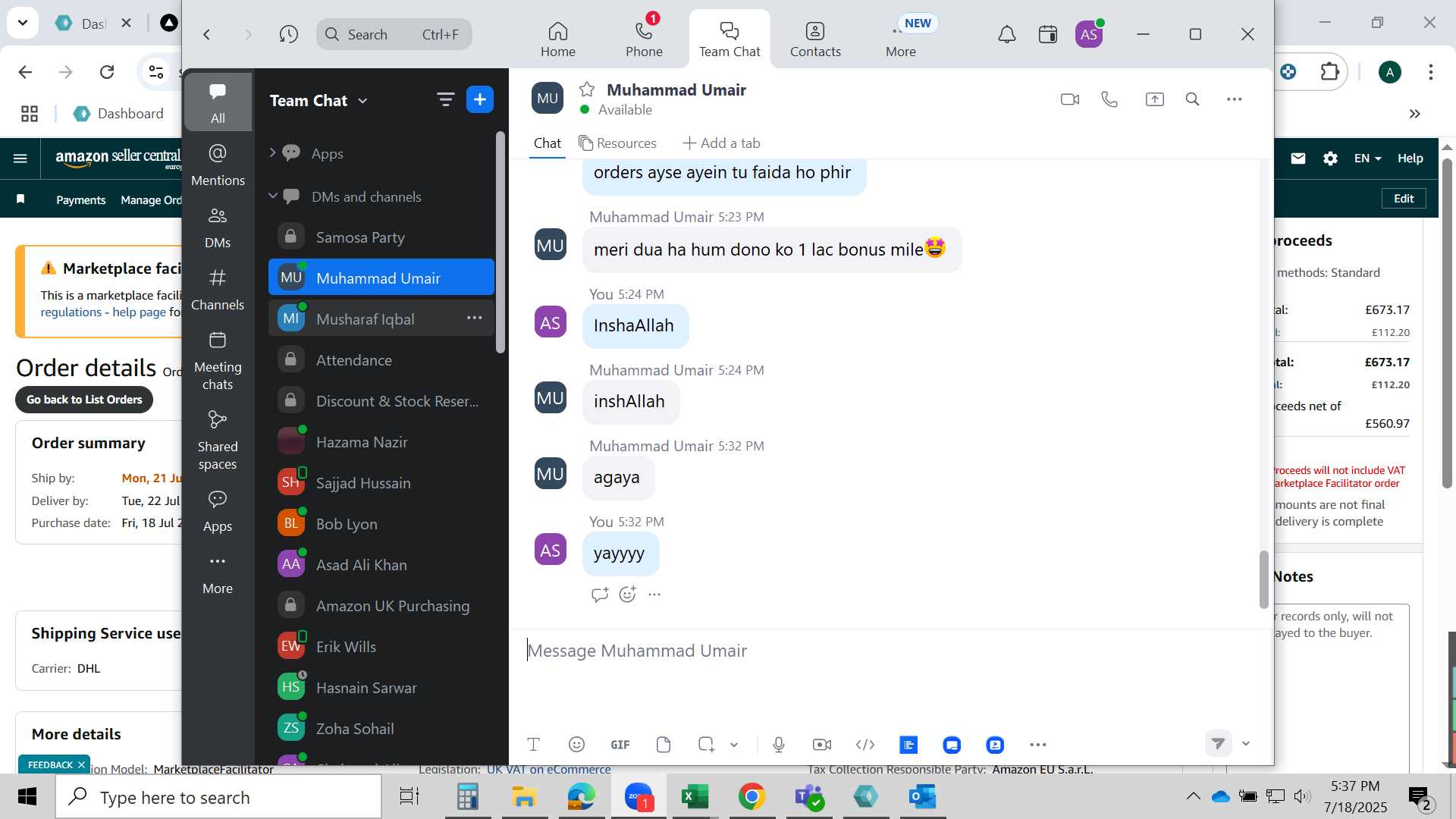This screenshot has height=819, width=1456.
Task: Reply in thread to yayyyy message
Action: point(599,595)
